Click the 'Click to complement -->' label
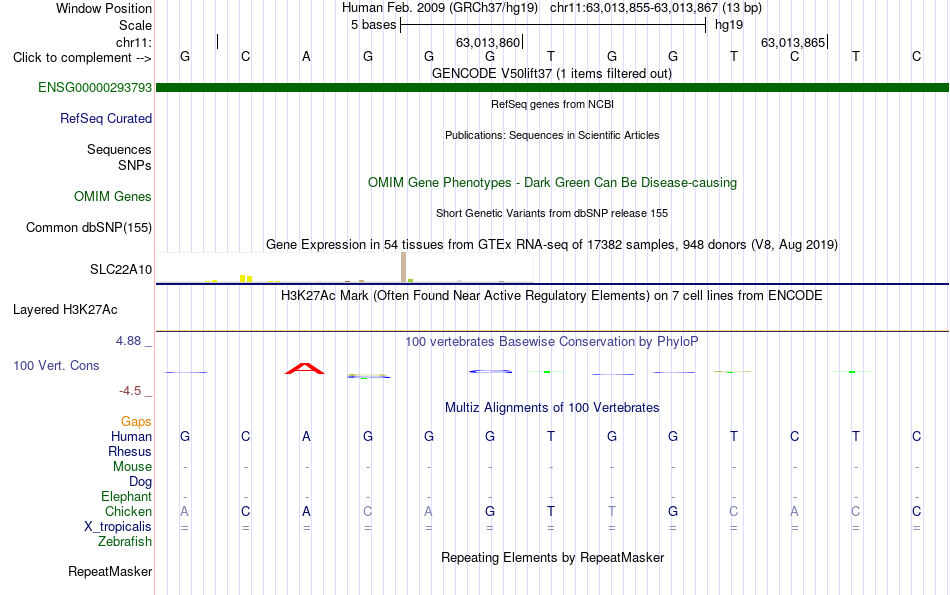 (82, 58)
